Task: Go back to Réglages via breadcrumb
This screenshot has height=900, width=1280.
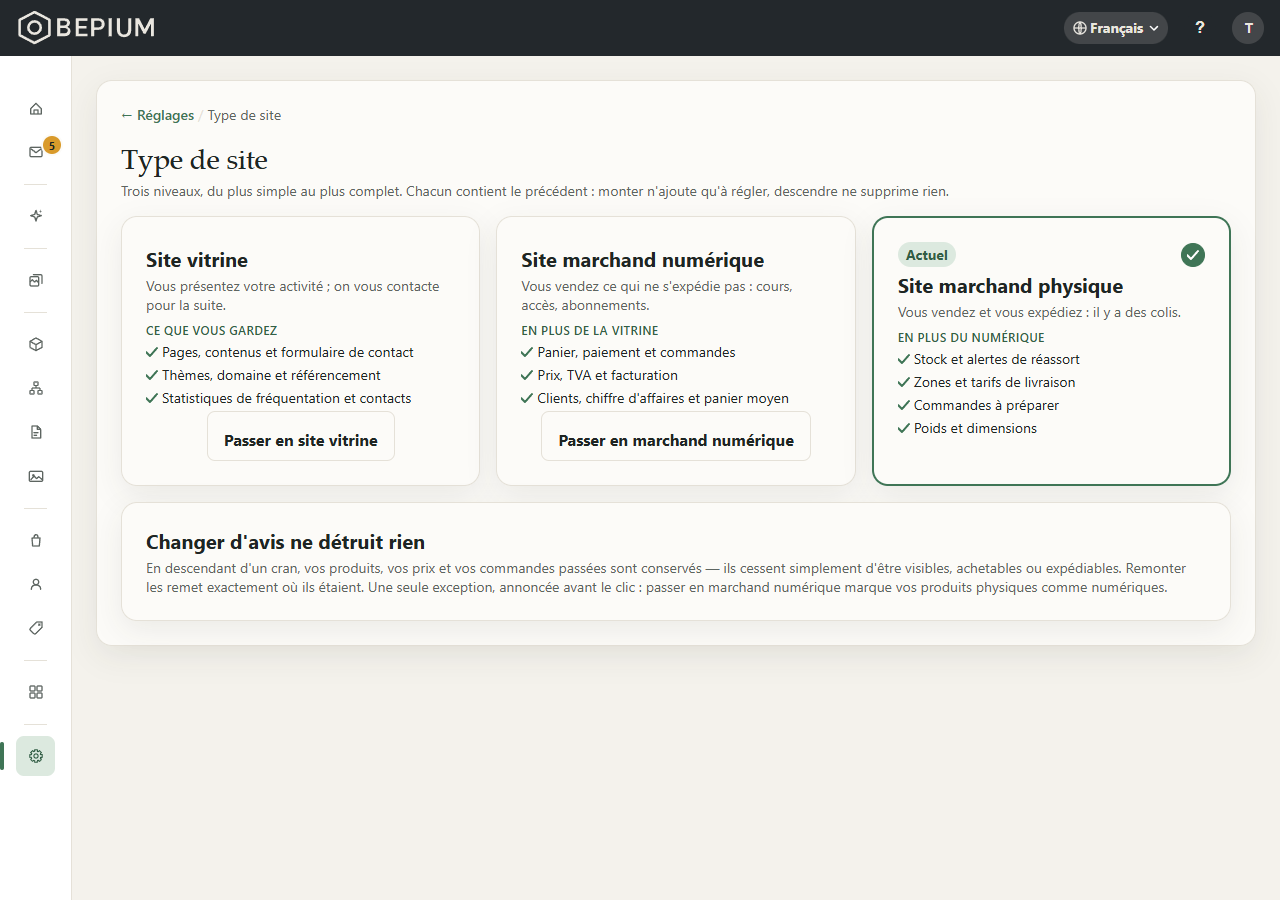Action: [158, 115]
